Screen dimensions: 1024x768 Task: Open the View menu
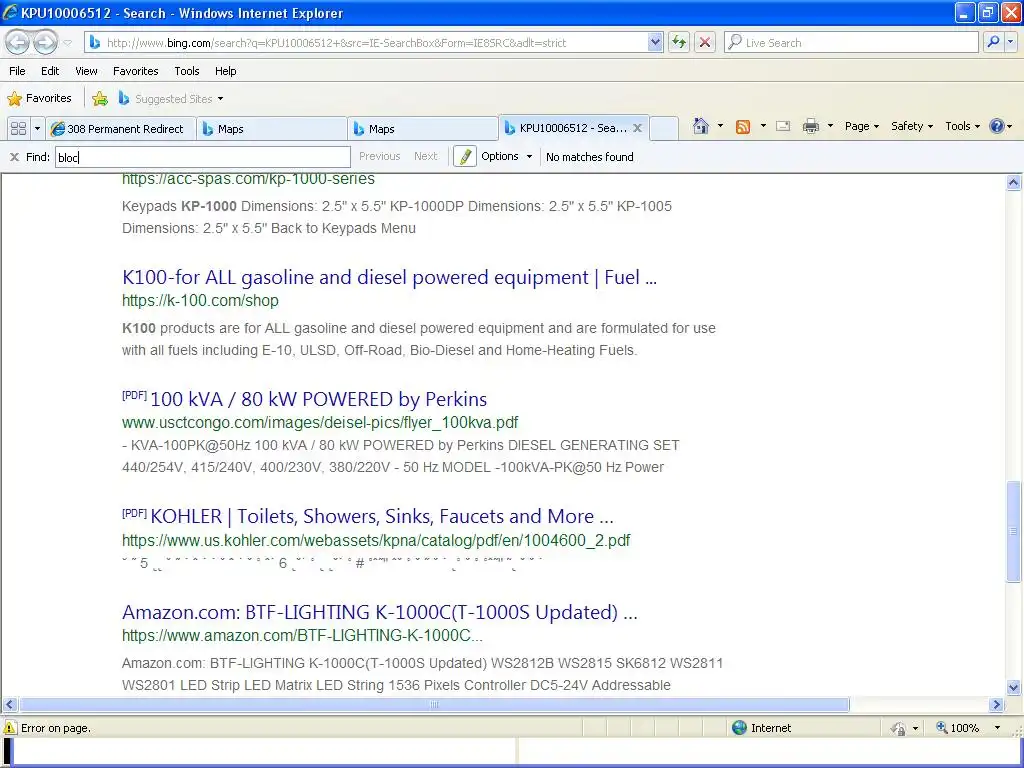(x=86, y=71)
